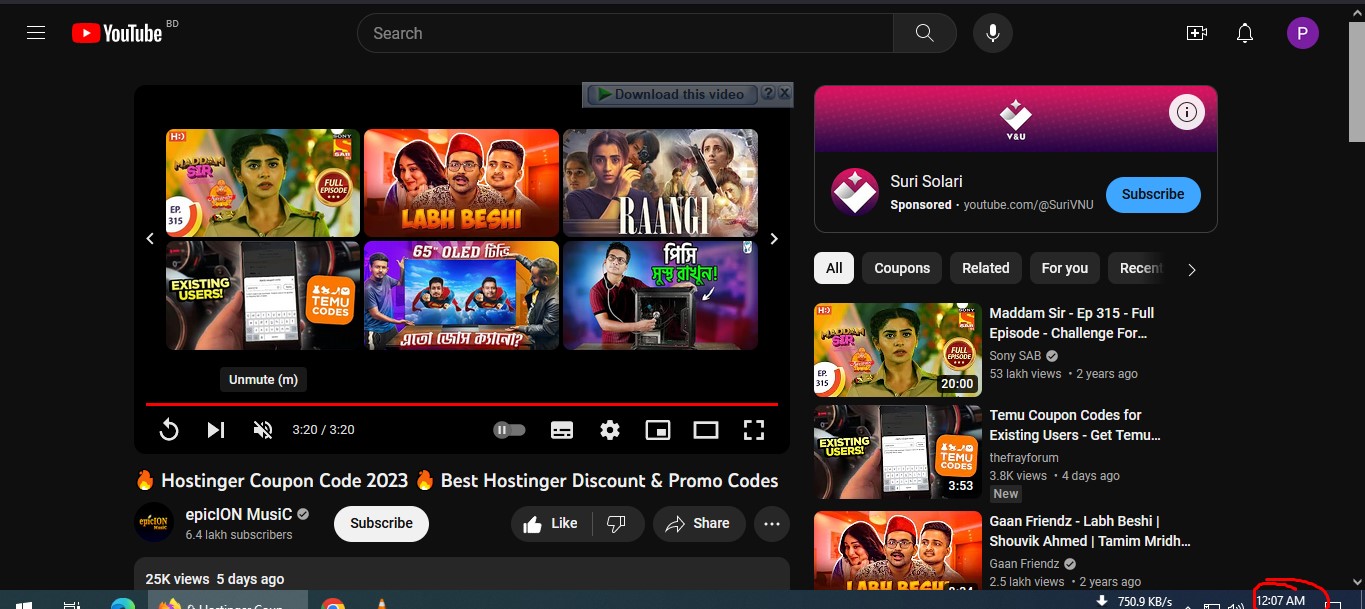The width and height of the screenshot is (1365, 609).
Task: Open the PC repair end-screen thumbnail
Action: pyautogui.click(x=660, y=295)
